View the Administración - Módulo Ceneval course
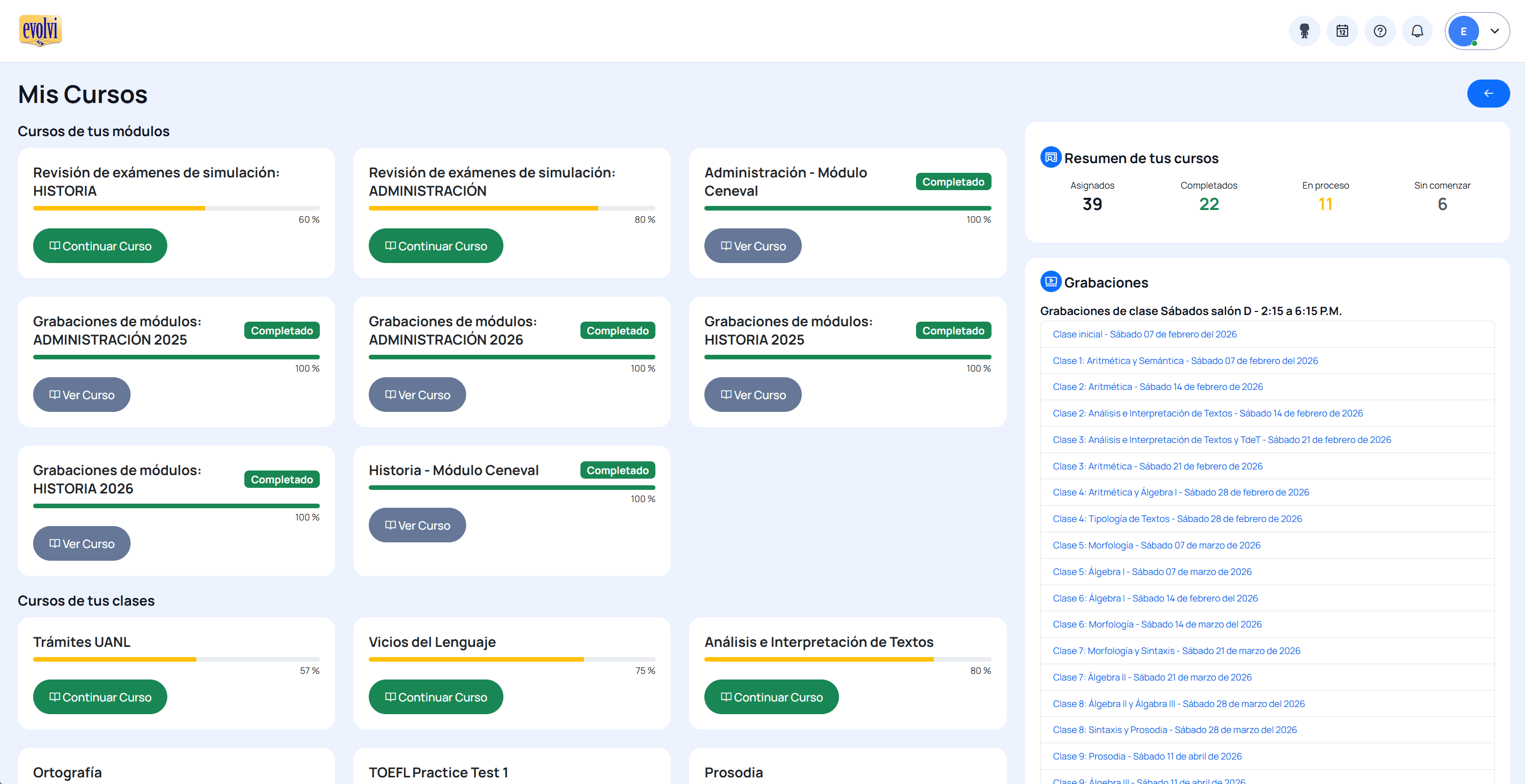The width and height of the screenshot is (1525, 784). pos(752,246)
